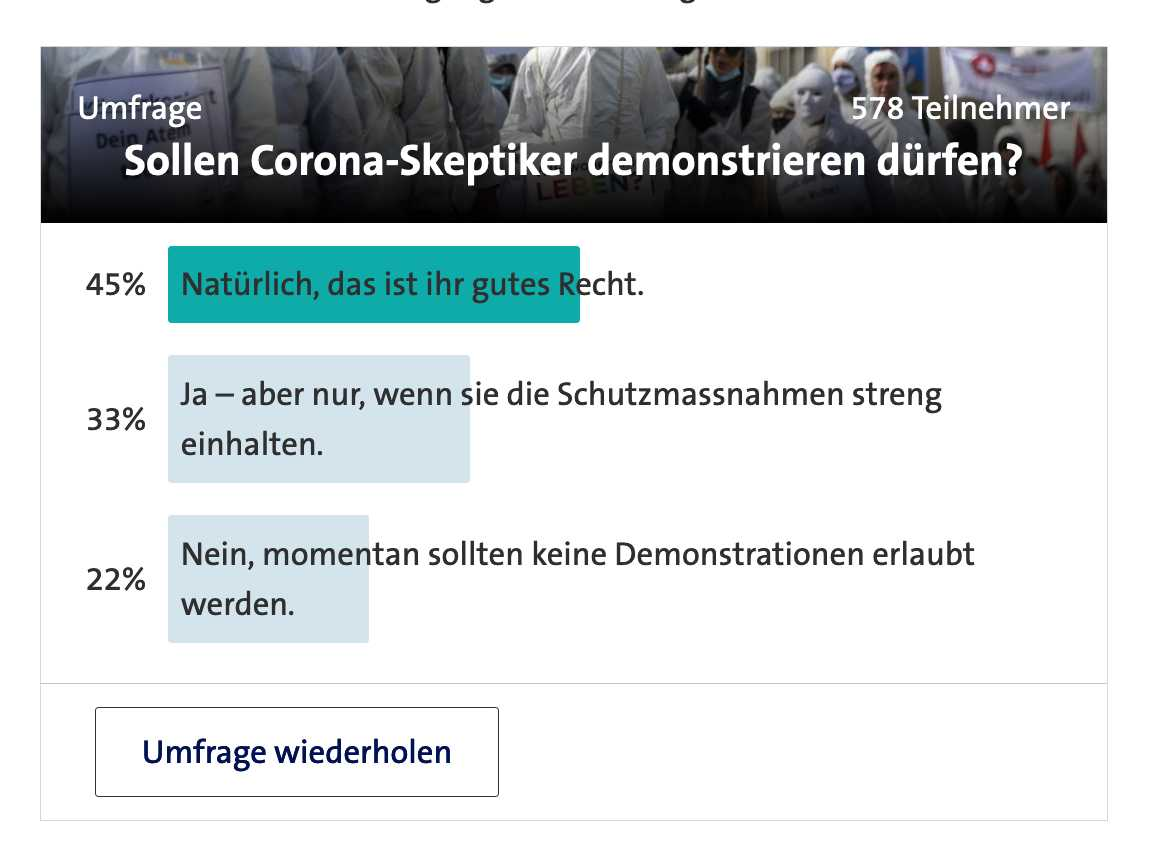Click the Umfrage wiederholen button

point(297,751)
